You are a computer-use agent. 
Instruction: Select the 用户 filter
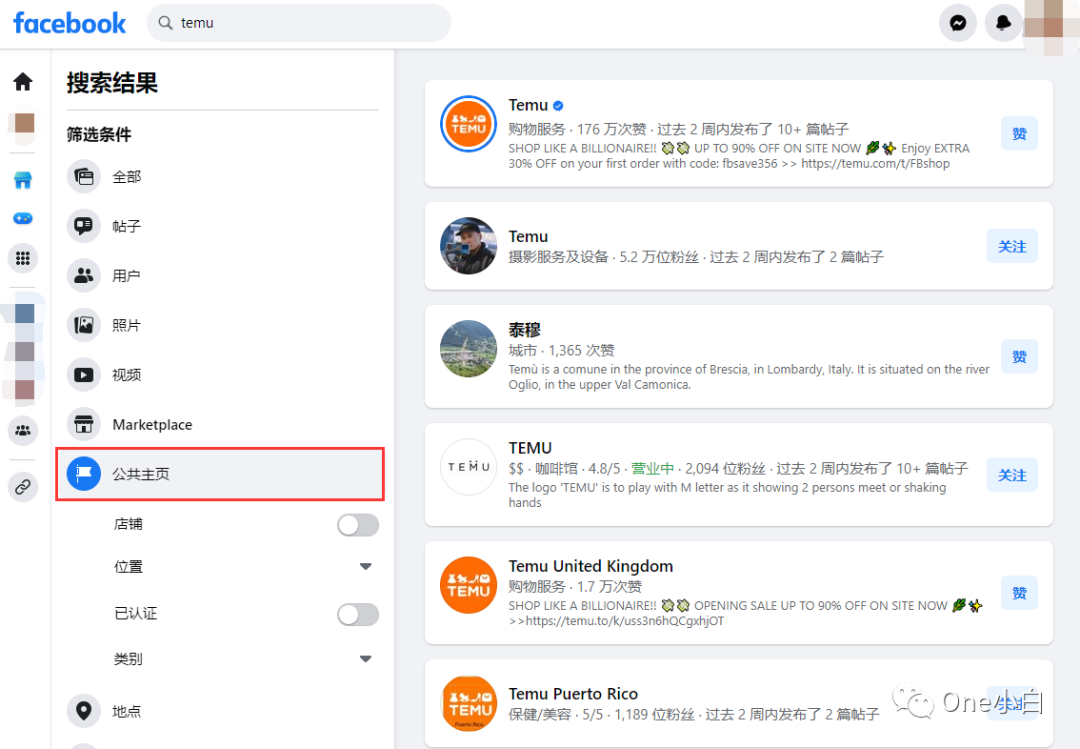point(222,276)
